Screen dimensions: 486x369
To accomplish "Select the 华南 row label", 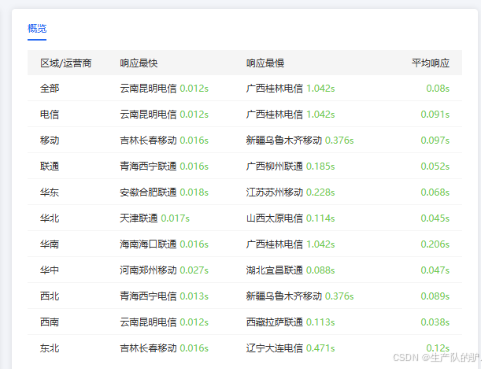I will click(x=50, y=244).
